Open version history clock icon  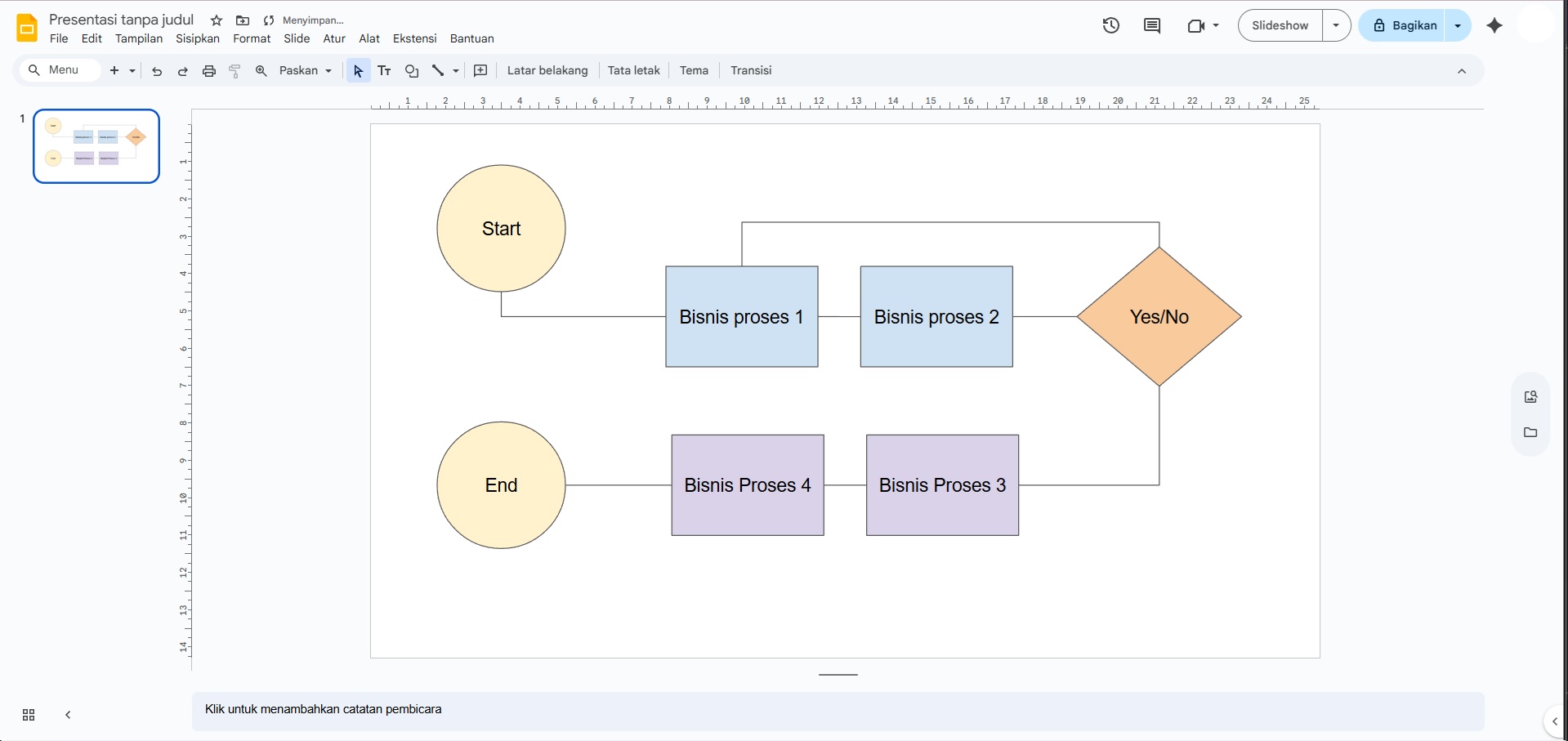(1111, 25)
